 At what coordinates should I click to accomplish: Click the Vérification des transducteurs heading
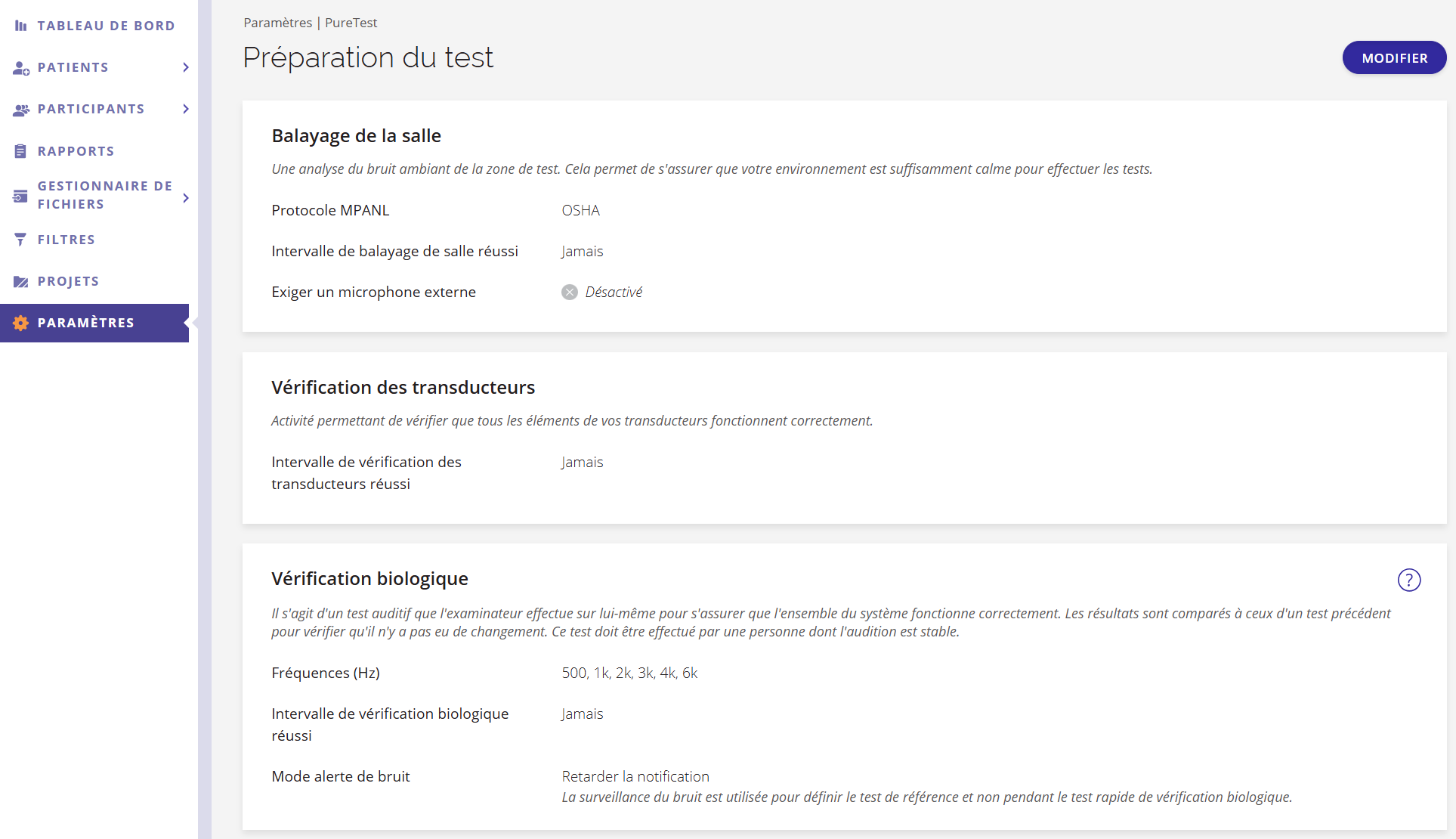[403, 388]
